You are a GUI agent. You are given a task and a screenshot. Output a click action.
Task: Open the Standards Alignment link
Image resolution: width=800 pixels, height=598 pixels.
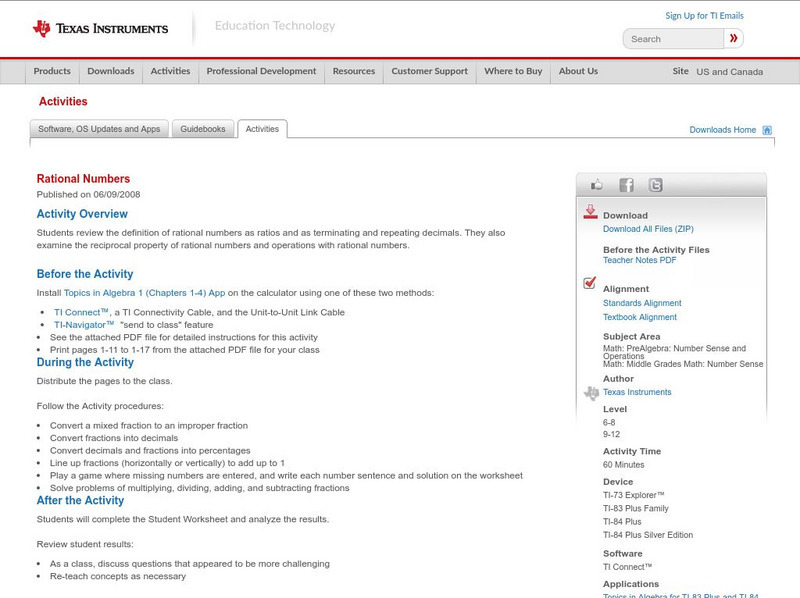(642, 303)
